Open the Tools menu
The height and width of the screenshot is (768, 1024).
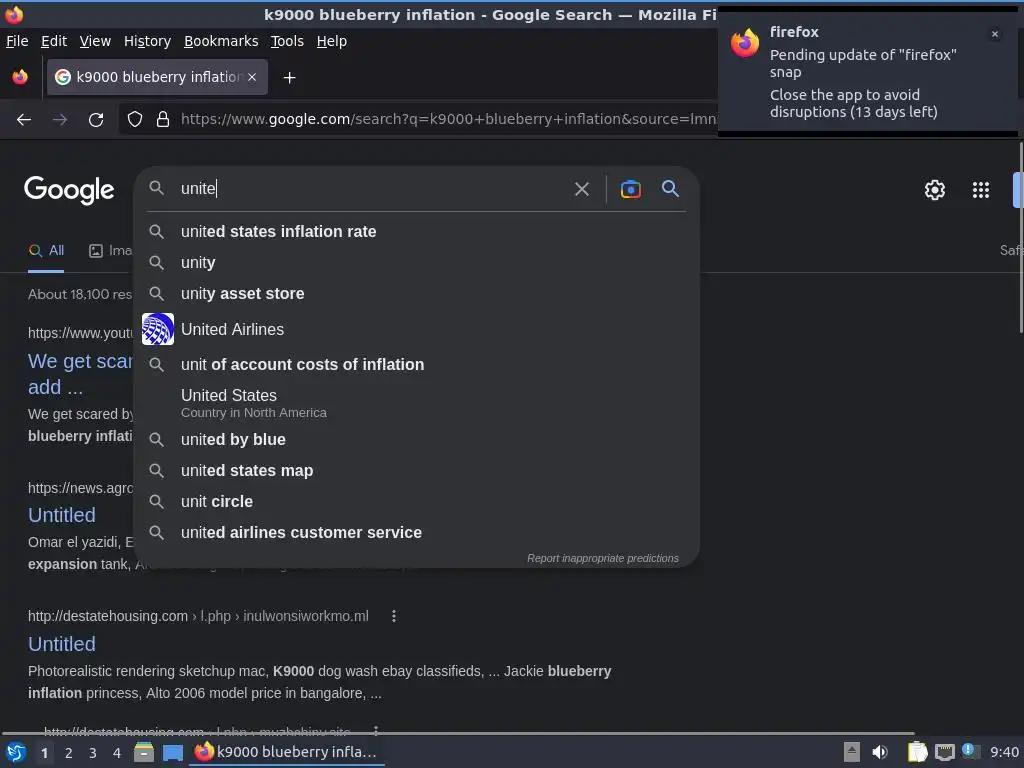287,41
